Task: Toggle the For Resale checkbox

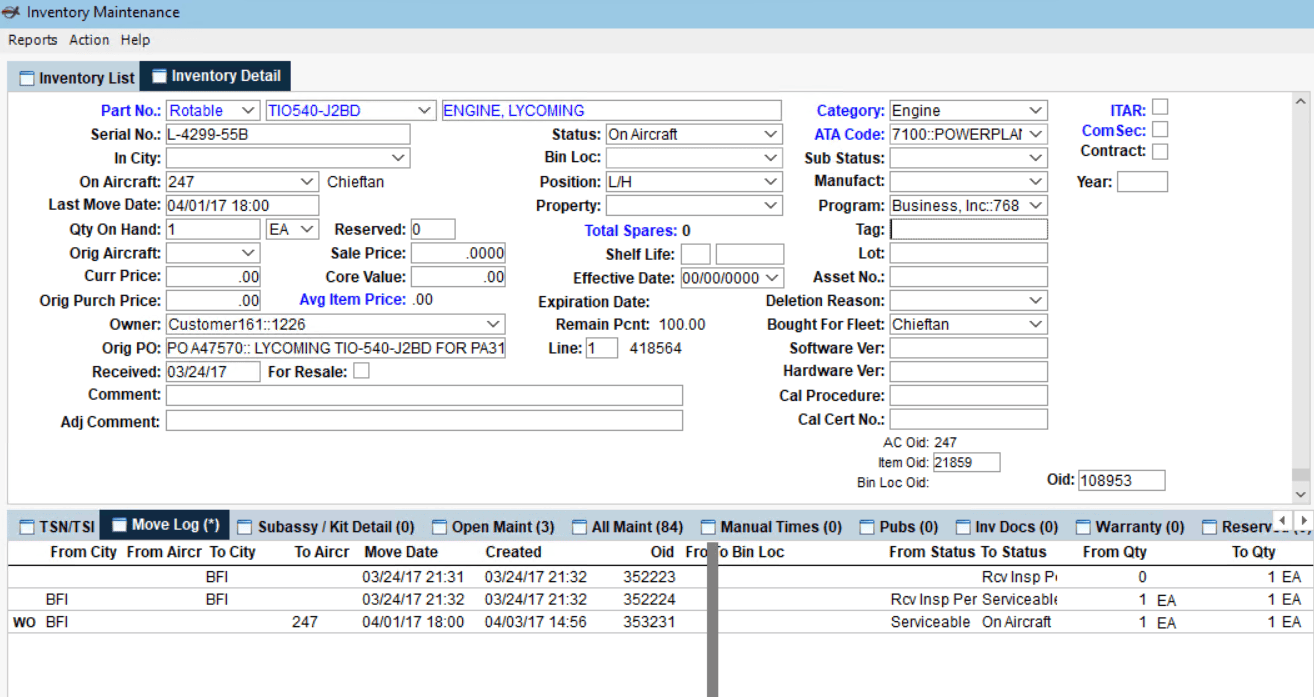Action: point(360,370)
